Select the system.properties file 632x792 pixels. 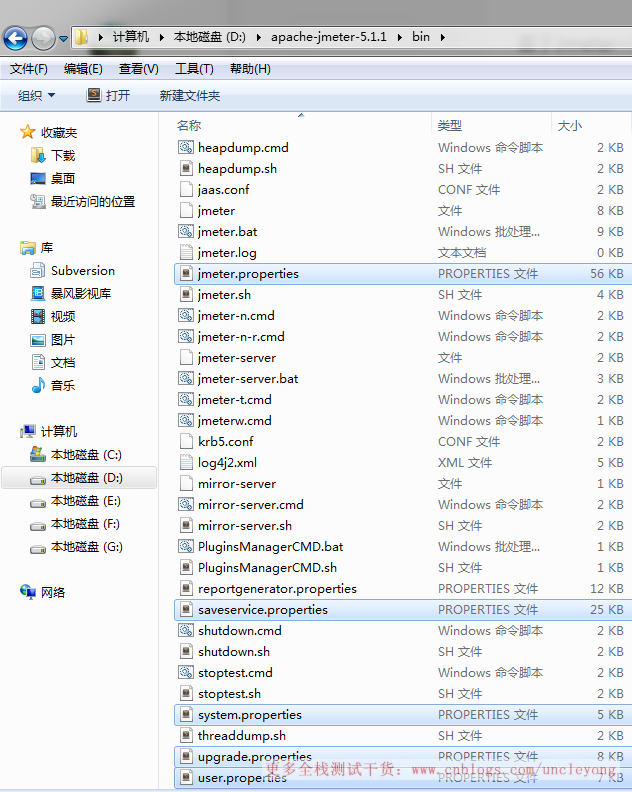coord(403,715)
